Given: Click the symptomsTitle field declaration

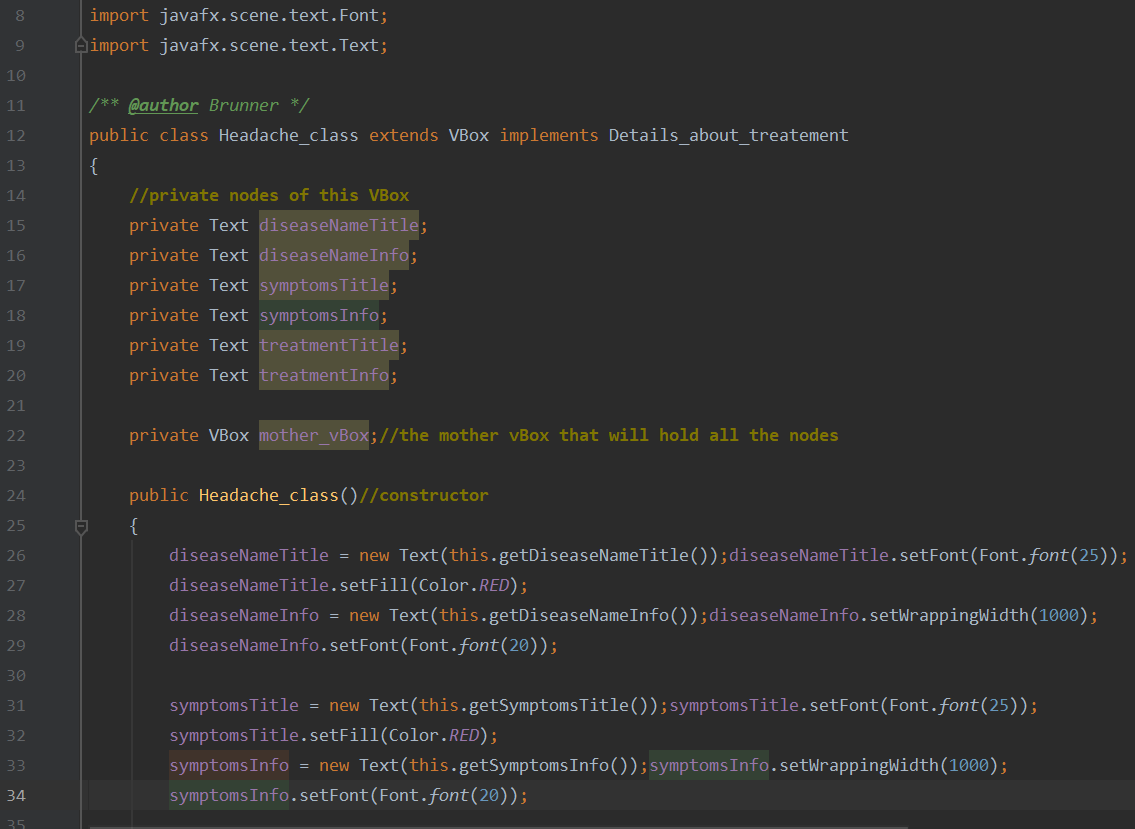Looking at the screenshot, I should (x=324, y=285).
